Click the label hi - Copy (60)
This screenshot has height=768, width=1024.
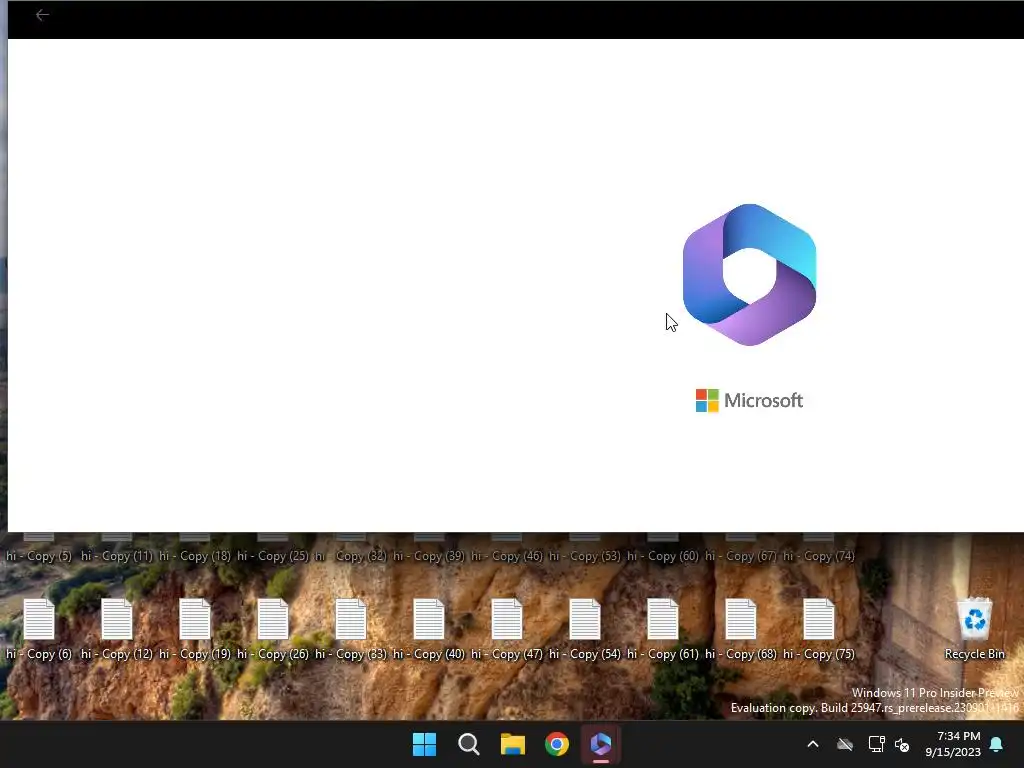663,556
